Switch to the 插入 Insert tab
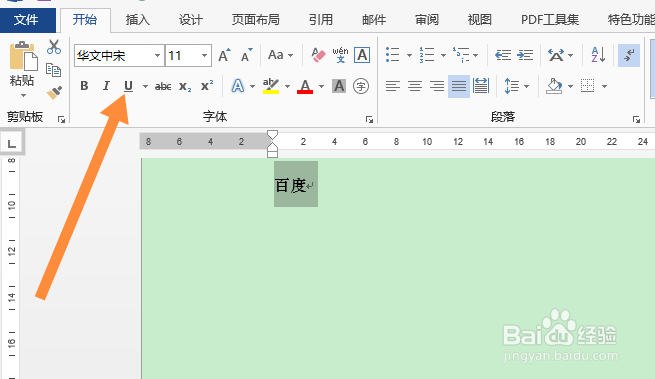The height and width of the screenshot is (379, 655). click(x=137, y=20)
